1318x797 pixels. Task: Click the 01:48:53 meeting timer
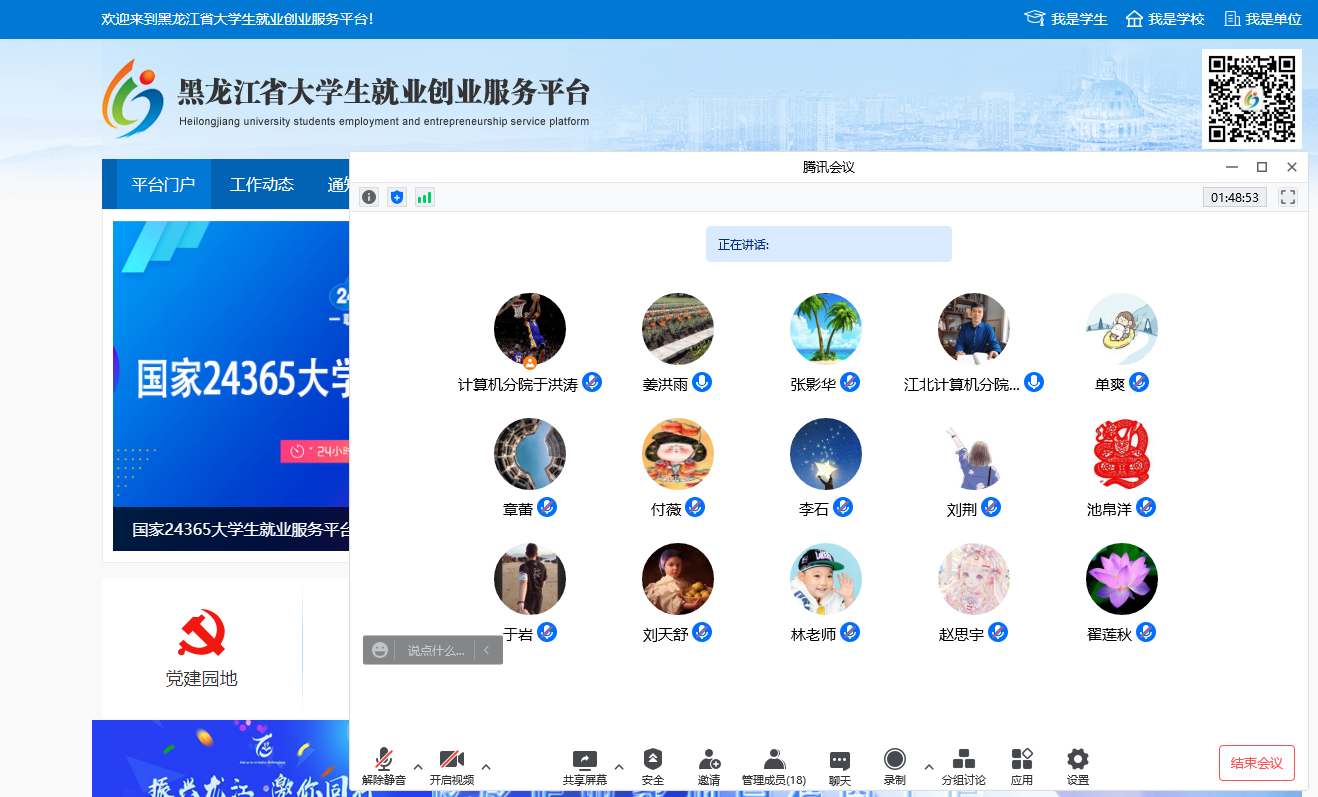1235,197
